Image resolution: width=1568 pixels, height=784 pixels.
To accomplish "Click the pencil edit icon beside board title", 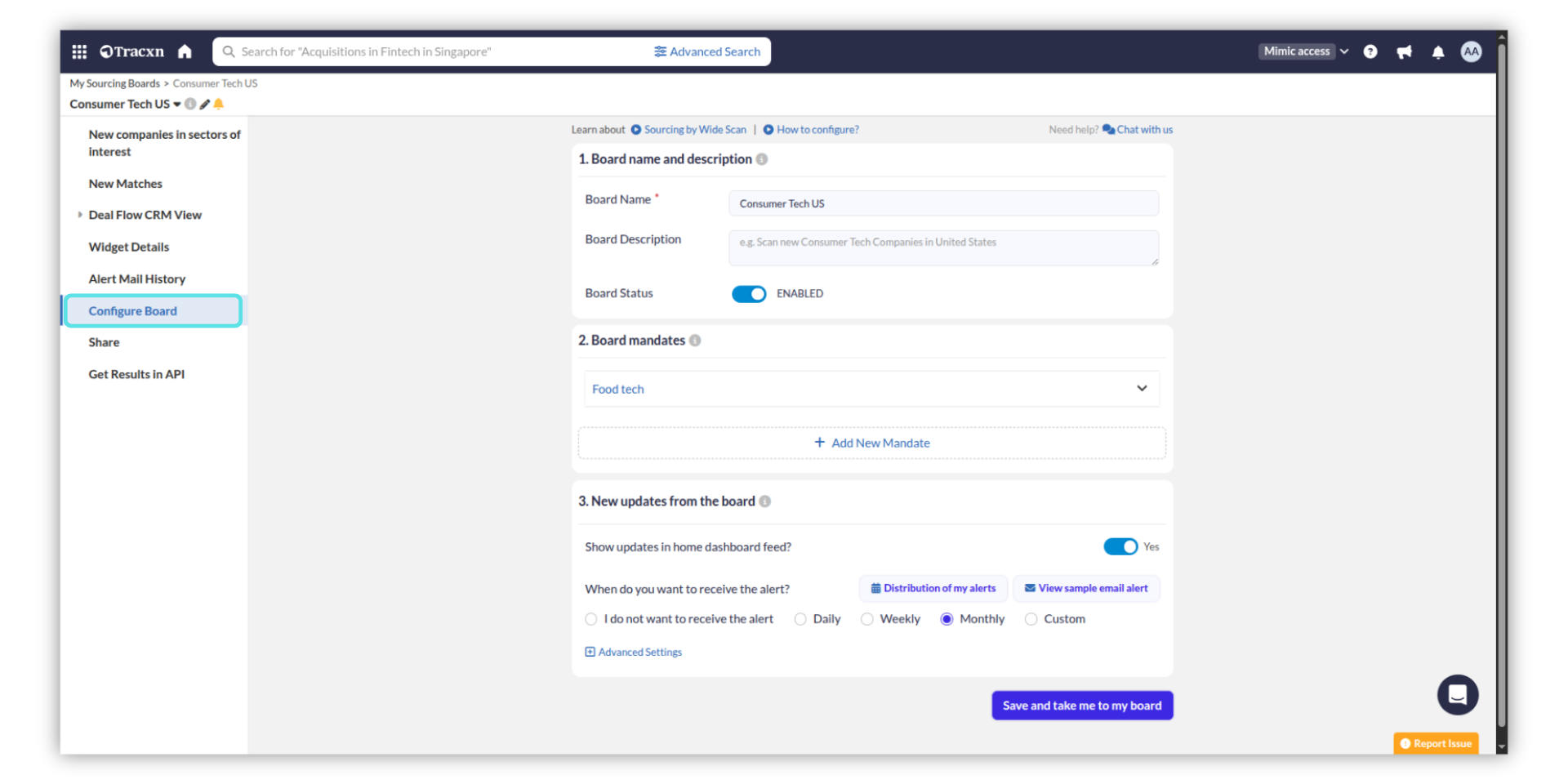I will point(205,105).
